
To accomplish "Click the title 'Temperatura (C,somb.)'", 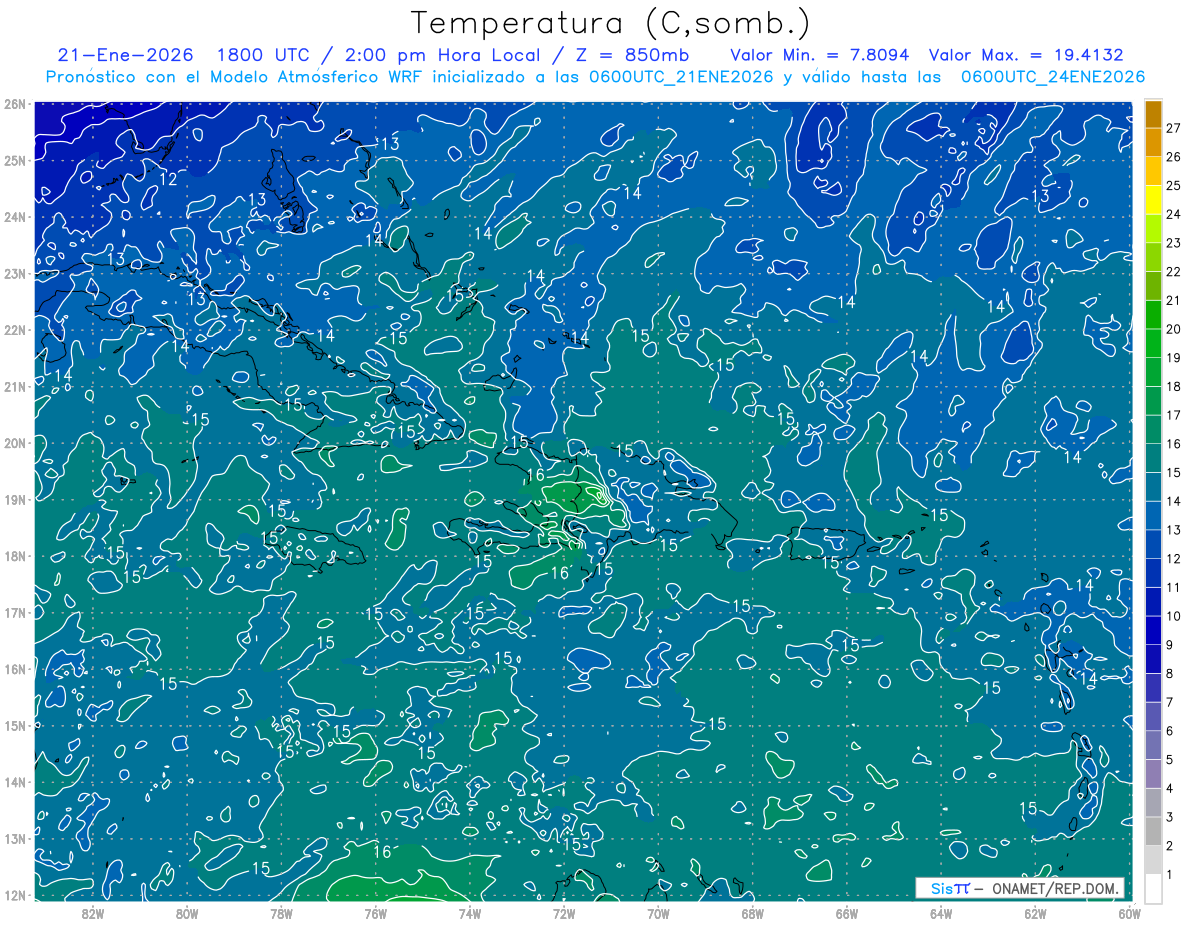I will [x=610, y=24].
